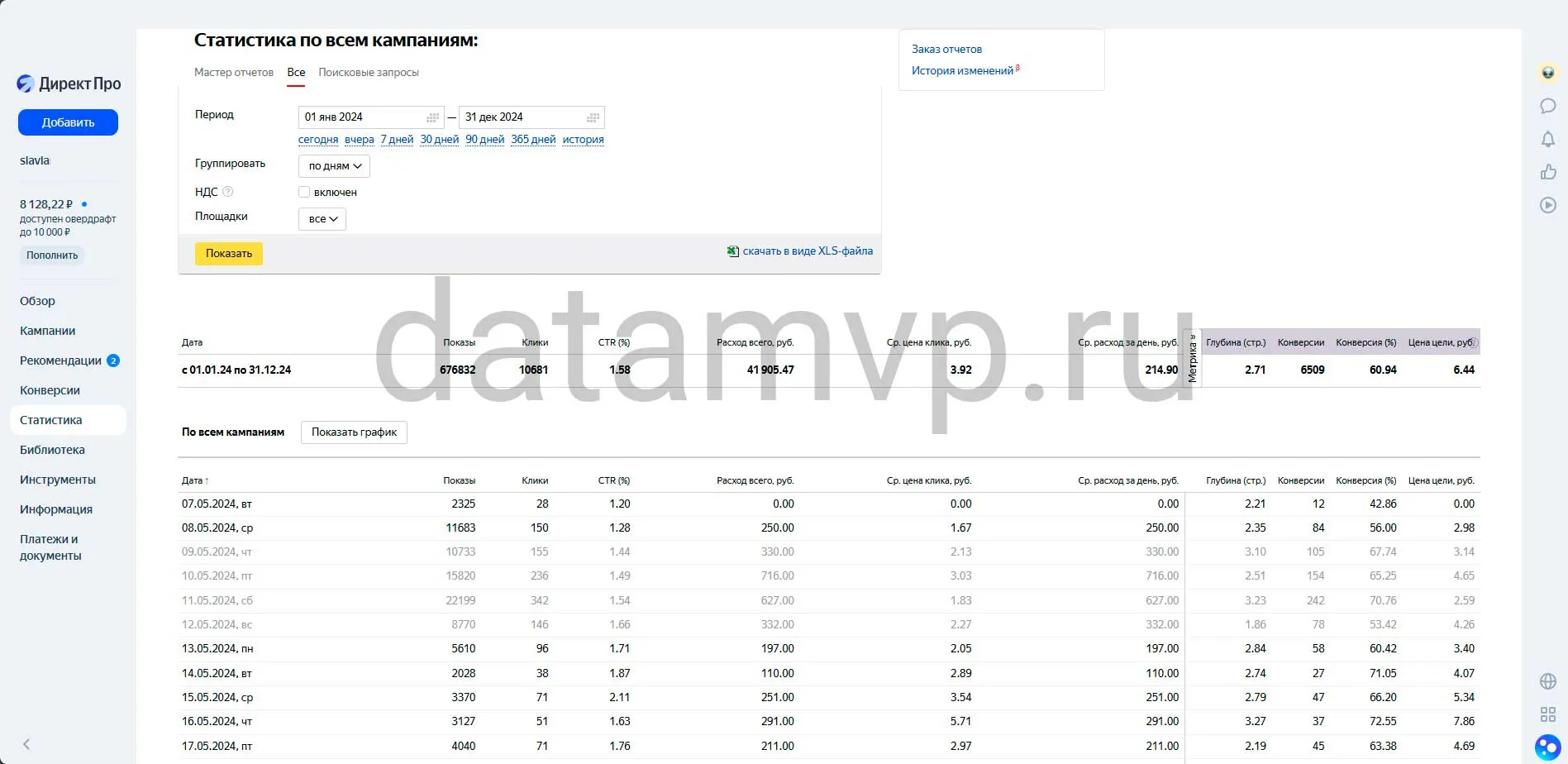Download report via скачать в виде XLS-файла
Image resolution: width=1568 pixels, height=764 pixels.
coord(800,251)
